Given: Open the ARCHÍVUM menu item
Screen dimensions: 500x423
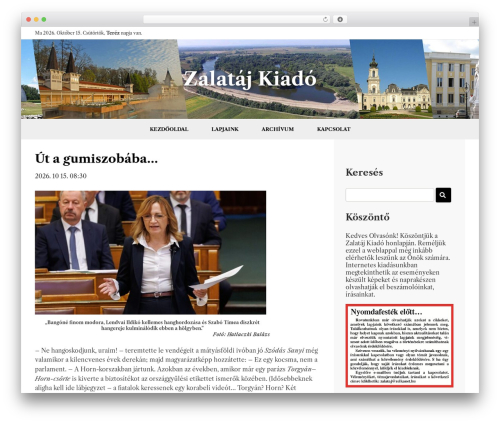Looking at the screenshot, I should (x=278, y=129).
